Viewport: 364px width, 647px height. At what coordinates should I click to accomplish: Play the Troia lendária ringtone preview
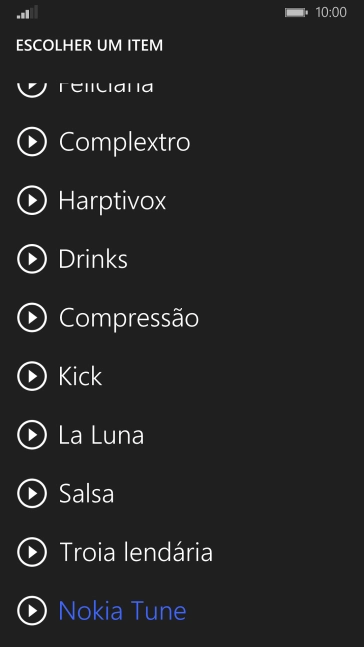(32, 552)
